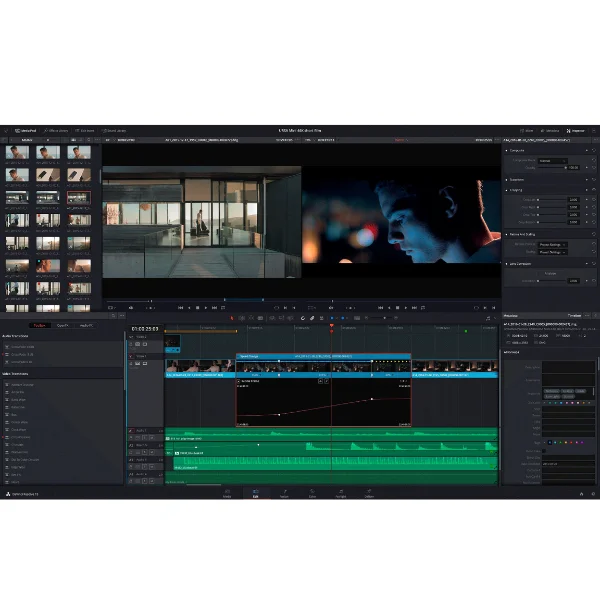Toggle the snapping magnet icon

pyautogui.click(x=302, y=318)
